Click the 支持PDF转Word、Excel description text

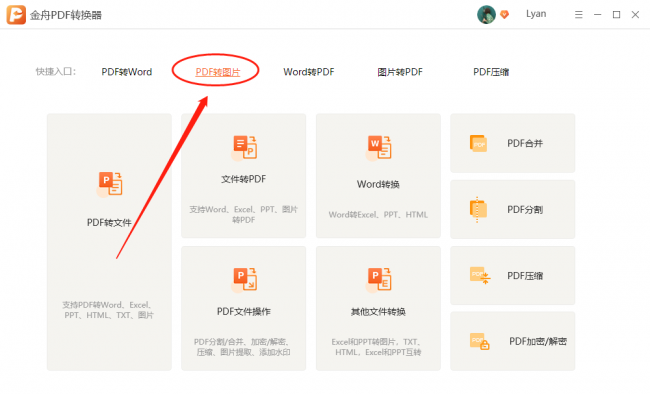(109, 310)
